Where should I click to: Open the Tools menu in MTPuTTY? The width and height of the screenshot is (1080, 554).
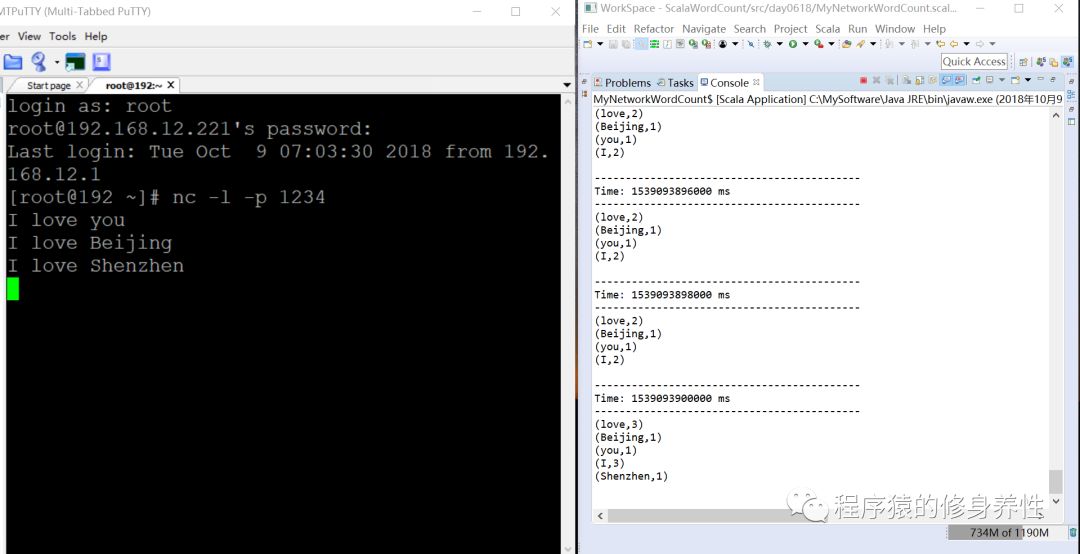coord(63,36)
